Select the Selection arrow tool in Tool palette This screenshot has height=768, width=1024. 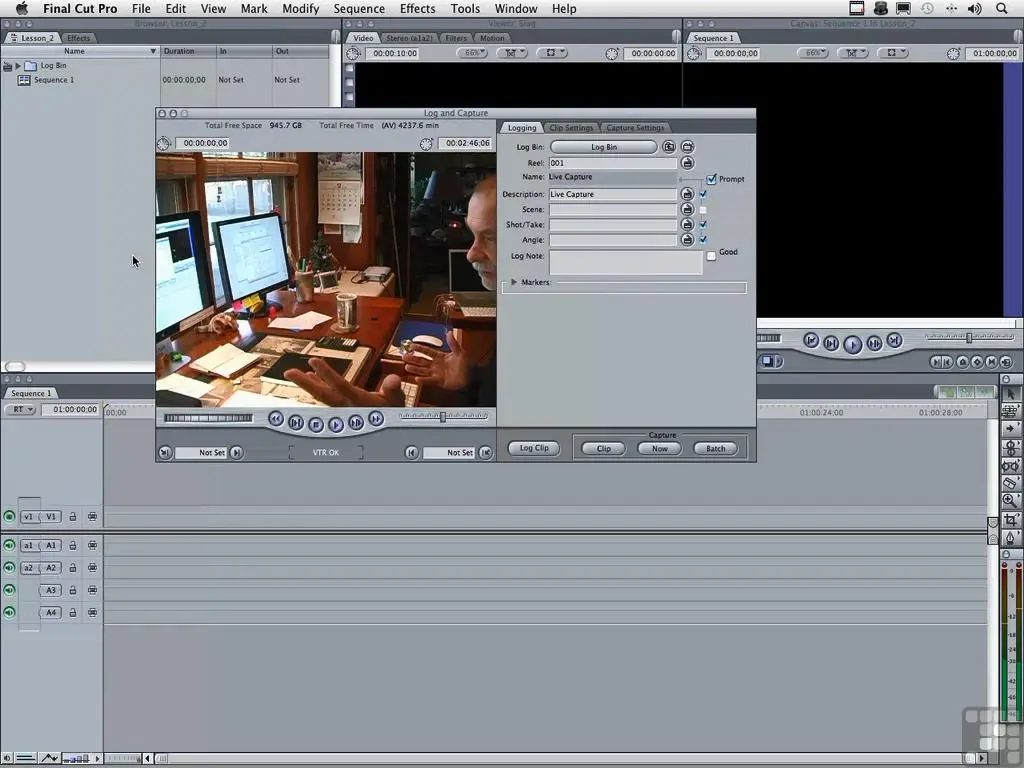click(x=1011, y=394)
